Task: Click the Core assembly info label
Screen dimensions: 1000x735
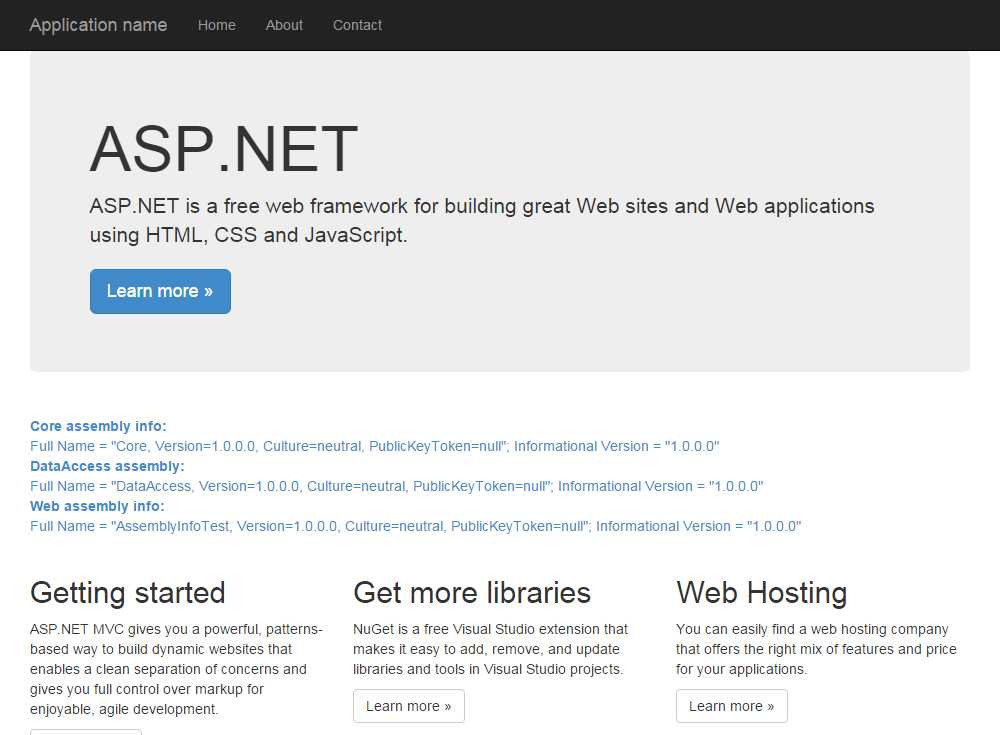Action: [98, 426]
